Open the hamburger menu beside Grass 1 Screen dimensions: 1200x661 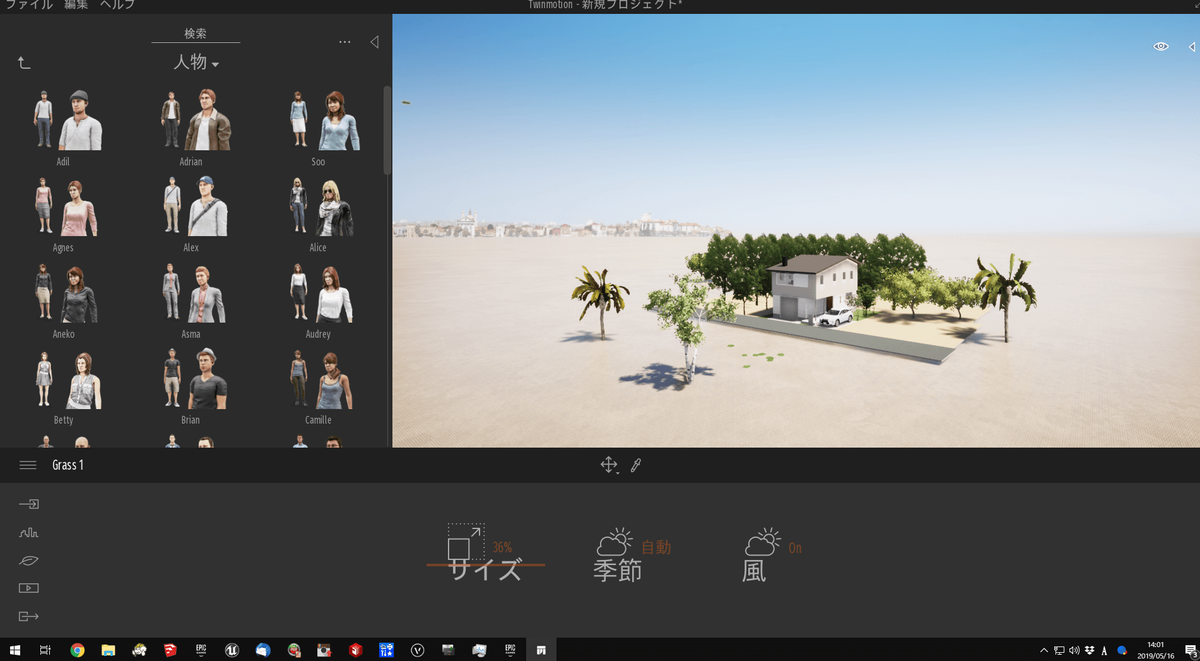click(x=28, y=465)
